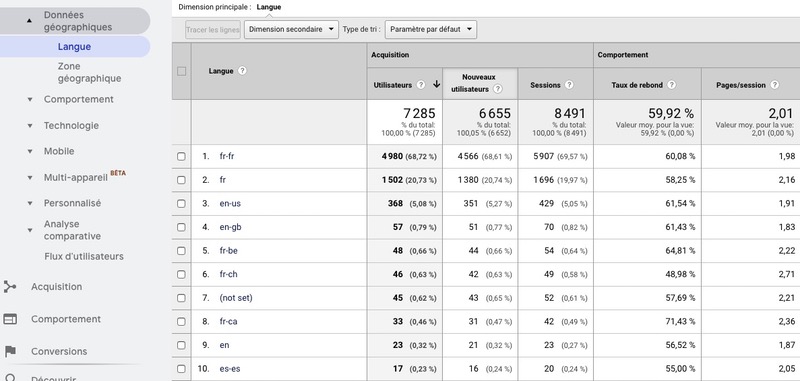Expand the Mobile submenu
Viewport: 800px width, 381px height.
coord(30,151)
